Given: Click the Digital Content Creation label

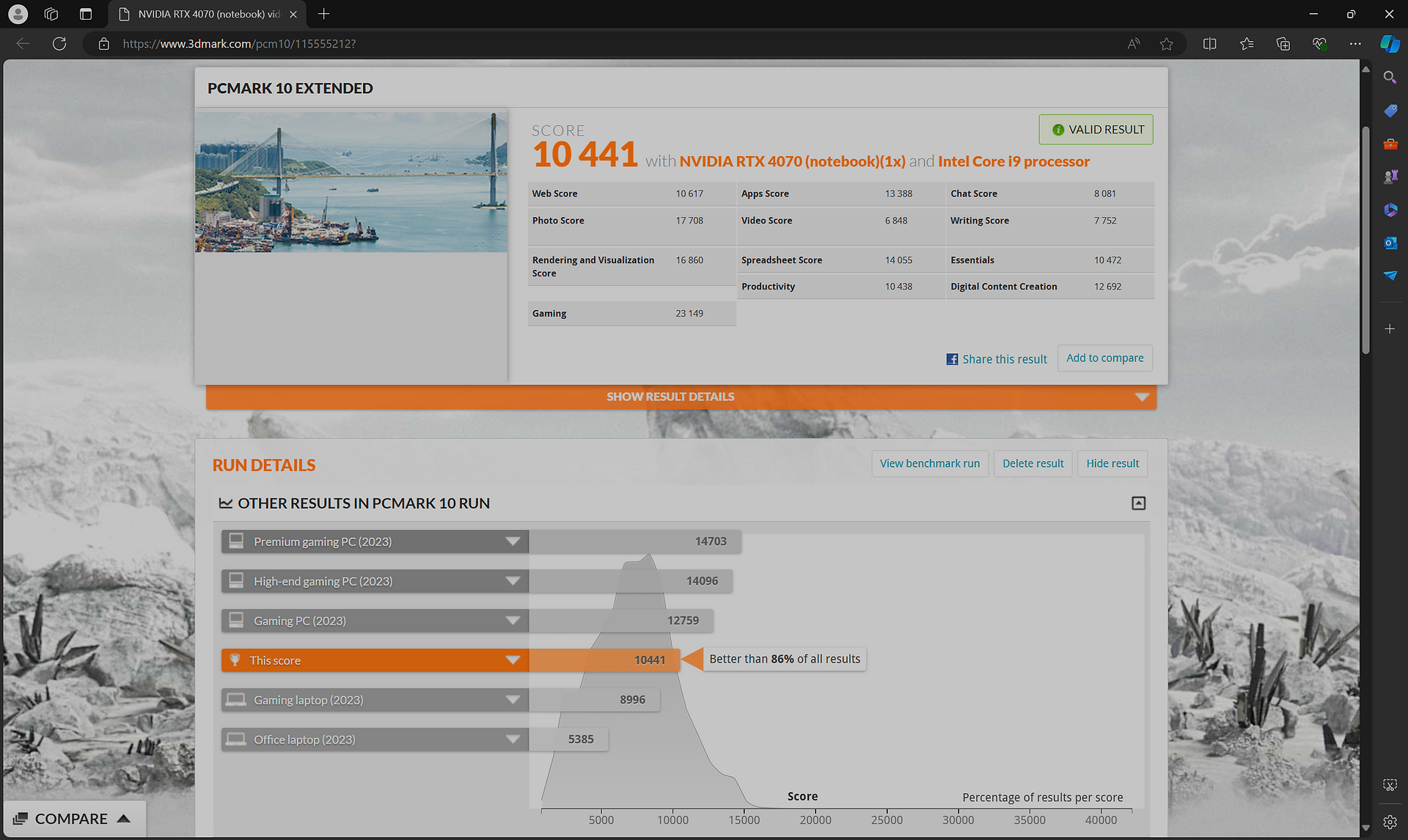Looking at the screenshot, I should click(x=1004, y=287).
